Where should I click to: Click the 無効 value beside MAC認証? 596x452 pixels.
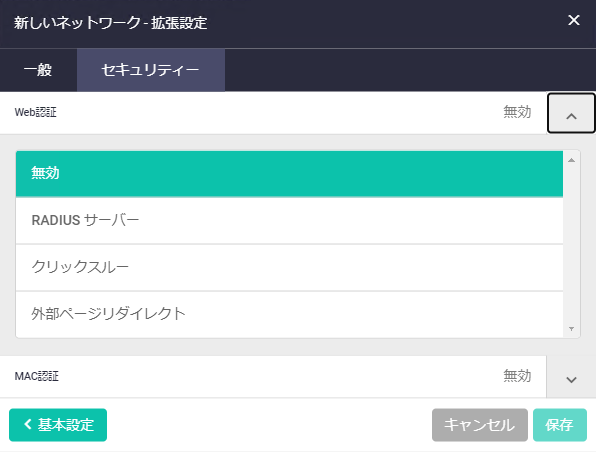point(517,376)
